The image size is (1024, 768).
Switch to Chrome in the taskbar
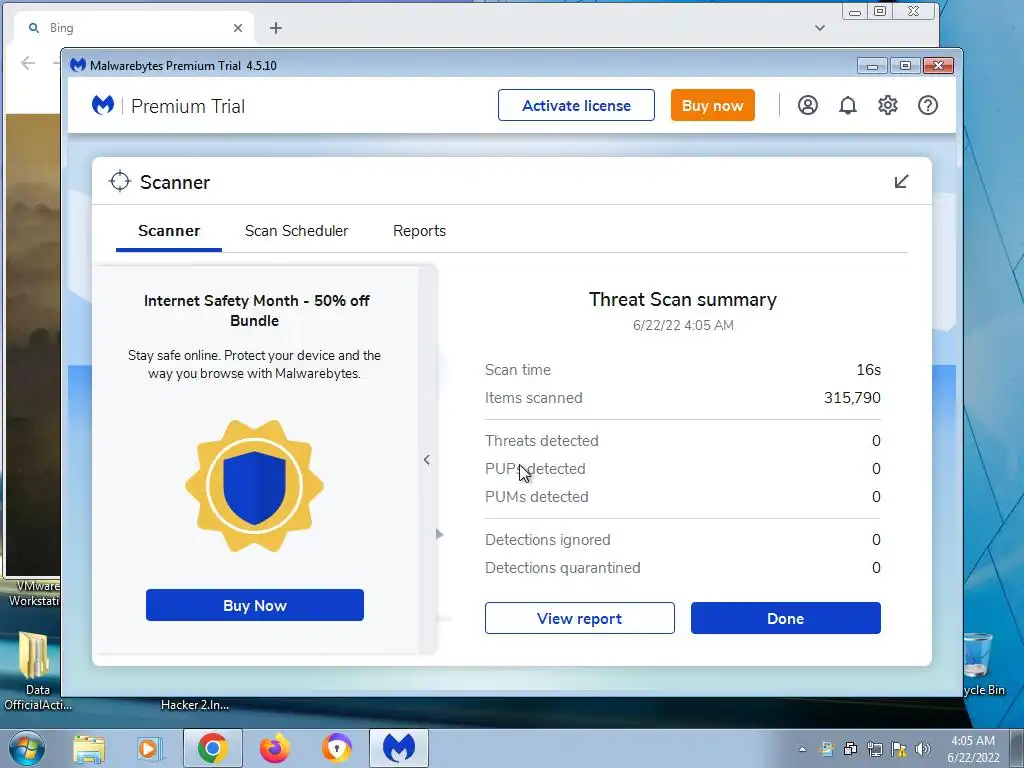[212, 748]
